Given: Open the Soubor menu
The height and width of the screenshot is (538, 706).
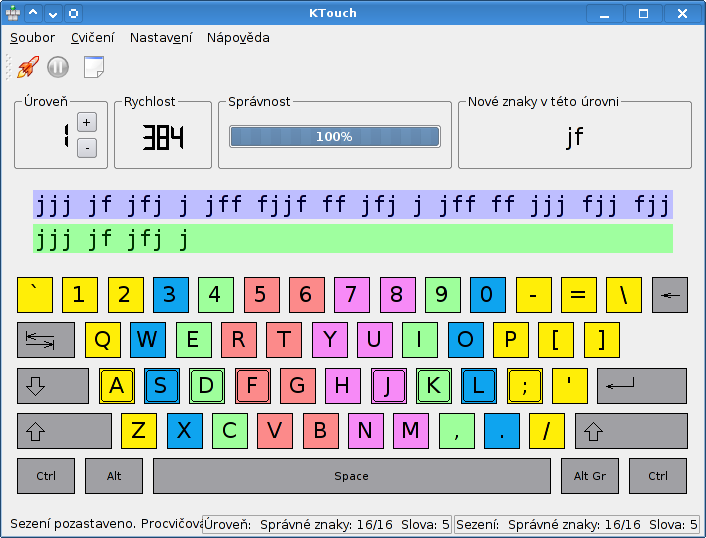Looking at the screenshot, I should (32, 38).
